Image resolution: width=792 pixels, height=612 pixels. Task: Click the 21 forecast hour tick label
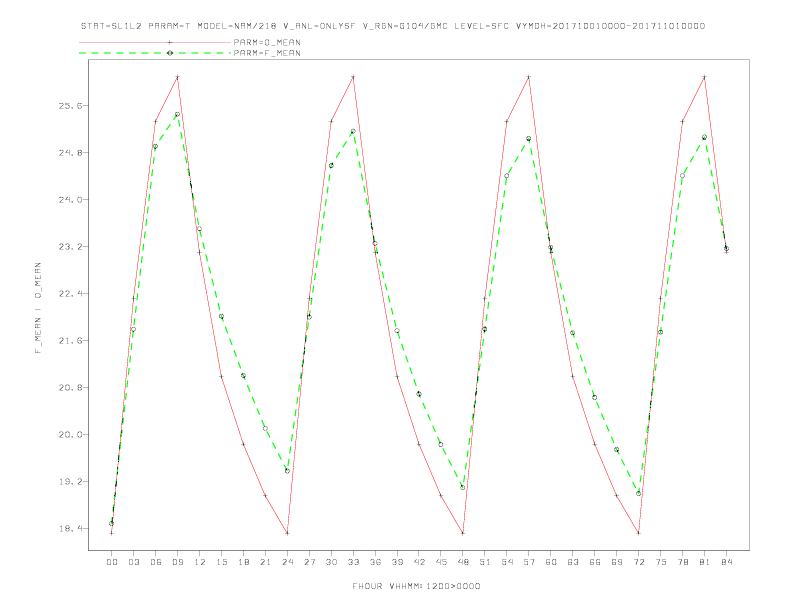coord(265,562)
